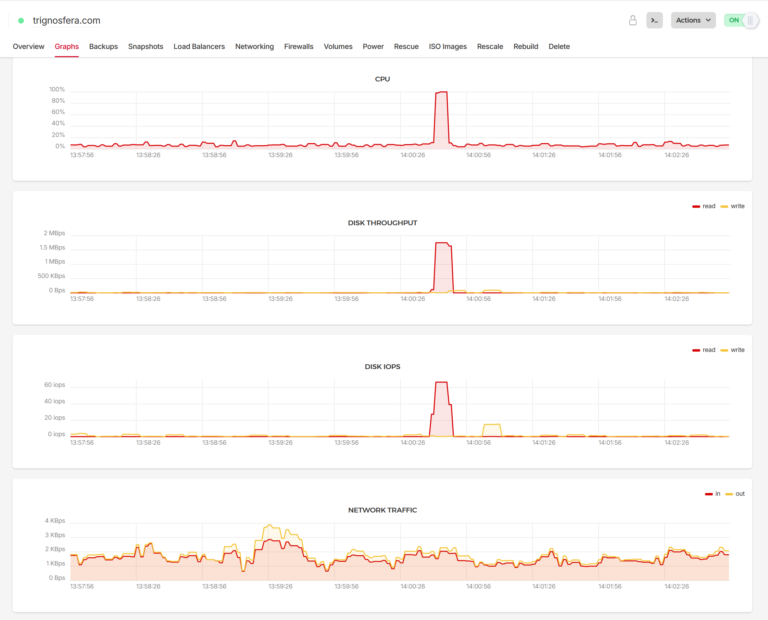Open the Load Balancers tab
The width and height of the screenshot is (768, 620).
click(199, 46)
